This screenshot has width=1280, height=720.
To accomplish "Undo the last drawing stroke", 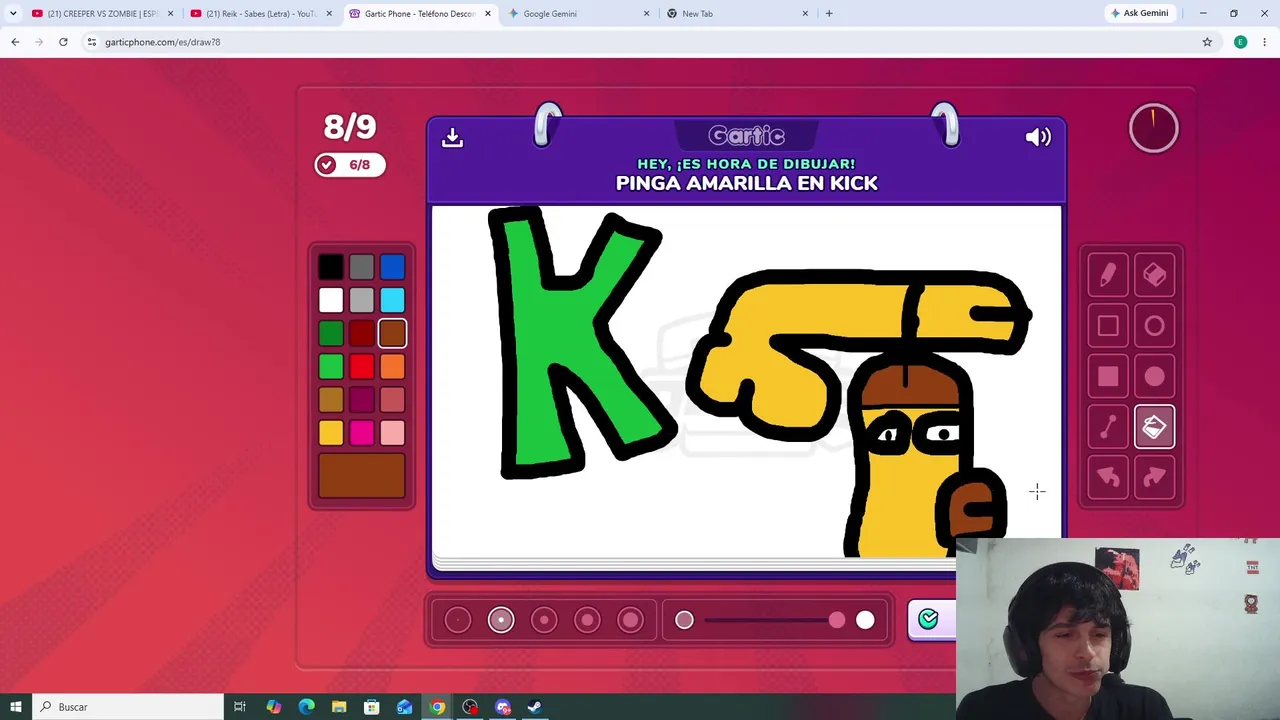I will click(x=1108, y=478).
